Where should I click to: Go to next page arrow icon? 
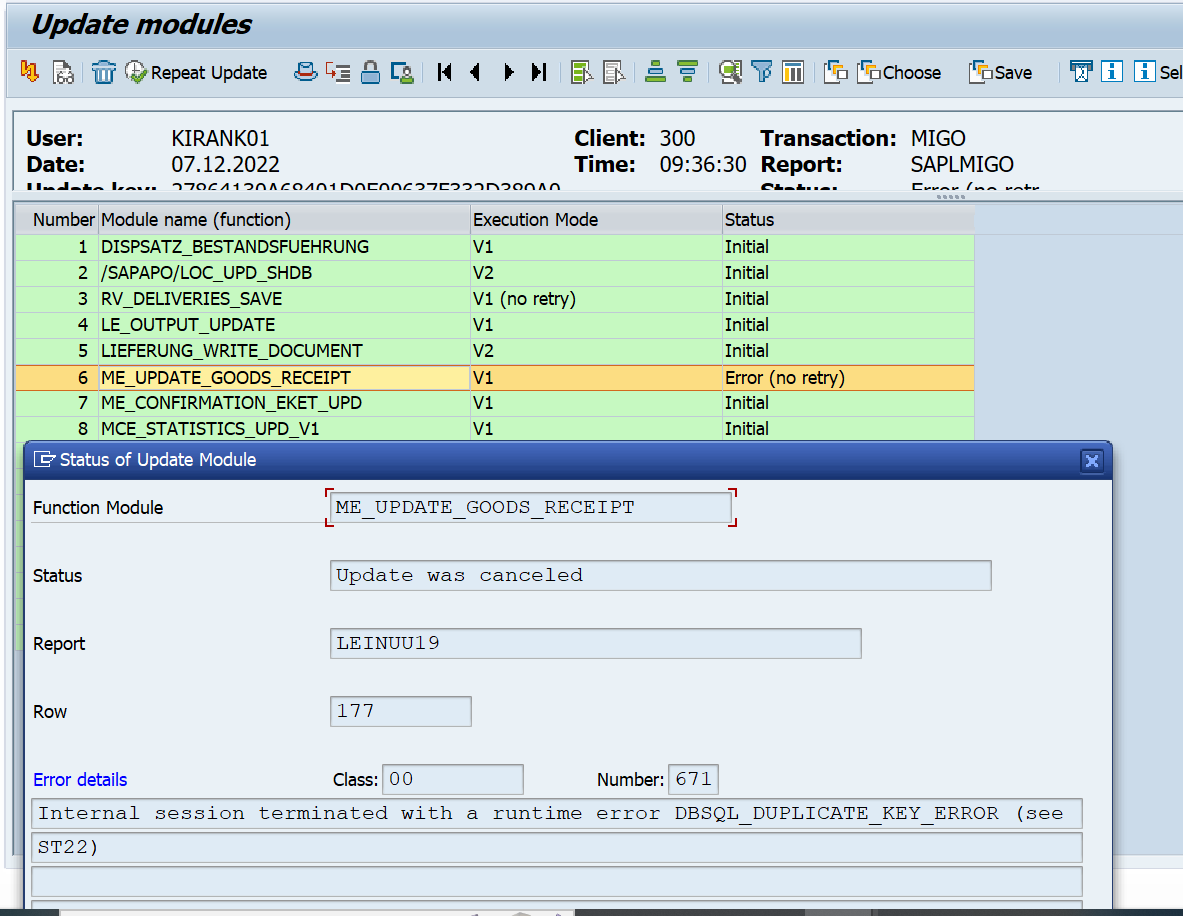(508, 72)
